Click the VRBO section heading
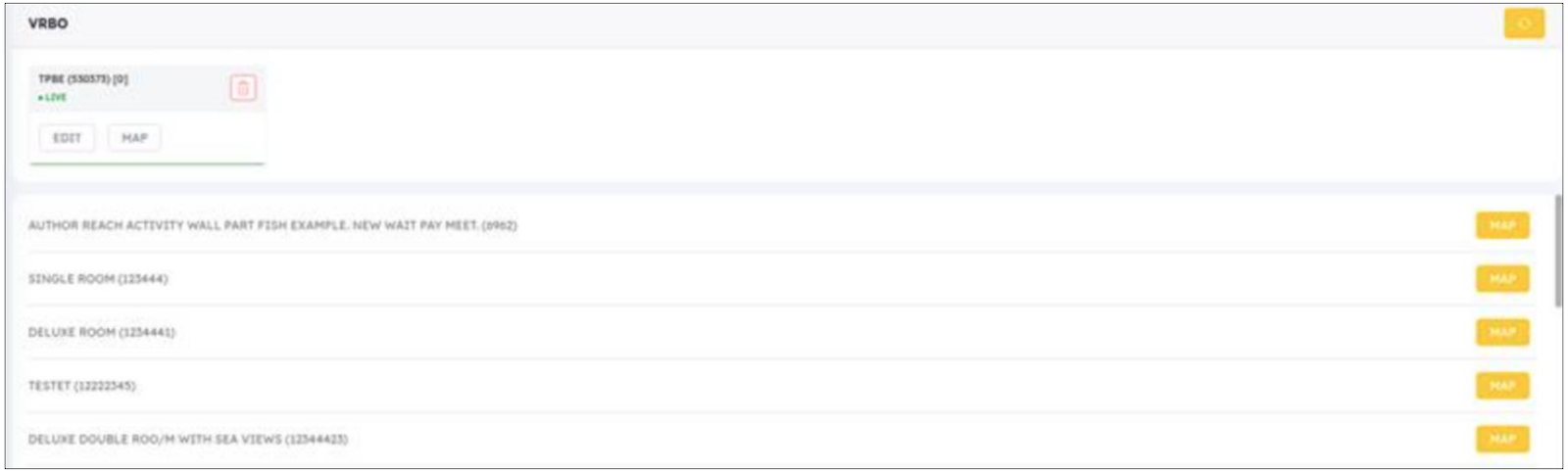 point(48,24)
